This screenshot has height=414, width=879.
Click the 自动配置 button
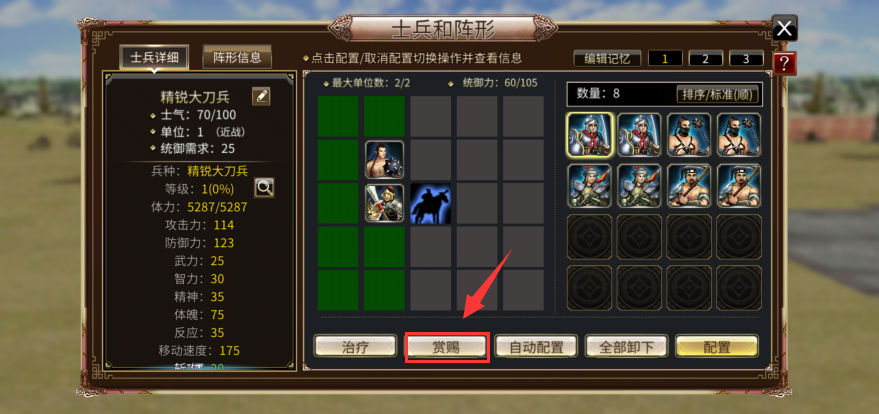coord(536,347)
